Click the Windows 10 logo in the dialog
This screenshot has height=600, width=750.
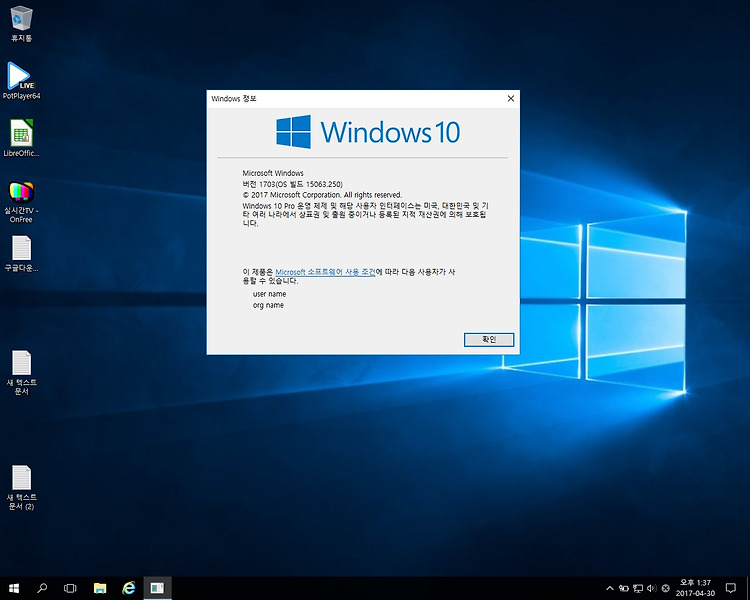[x=368, y=132]
